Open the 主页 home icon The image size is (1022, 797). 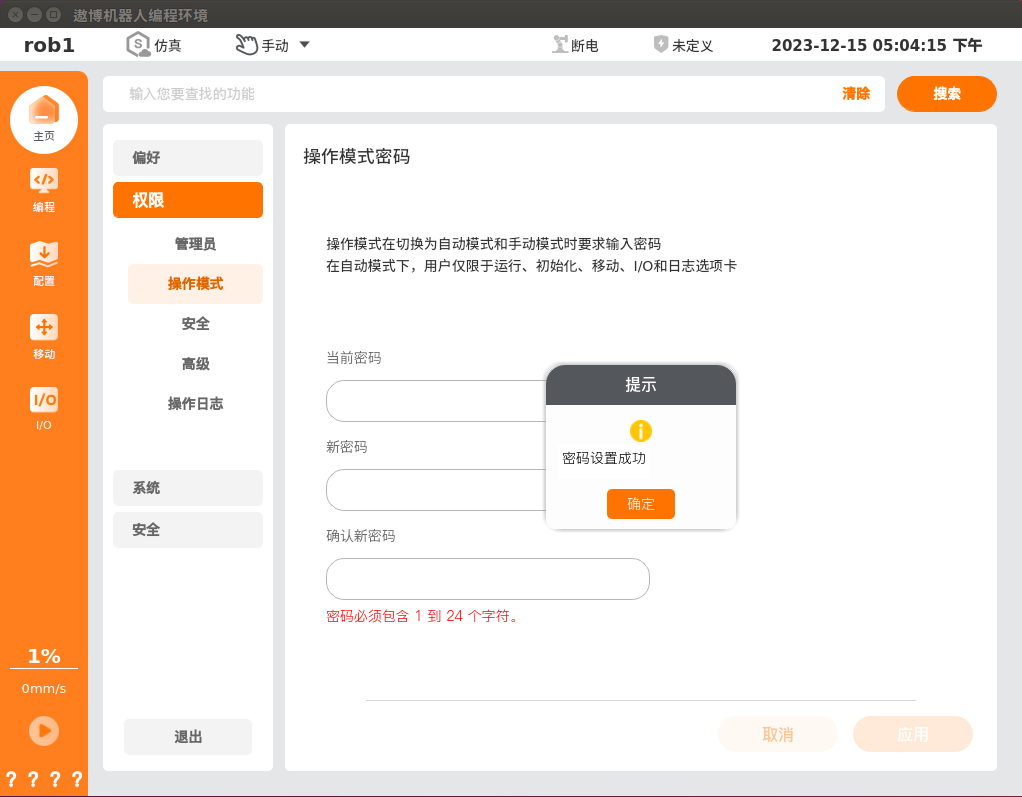click(44, 120)
